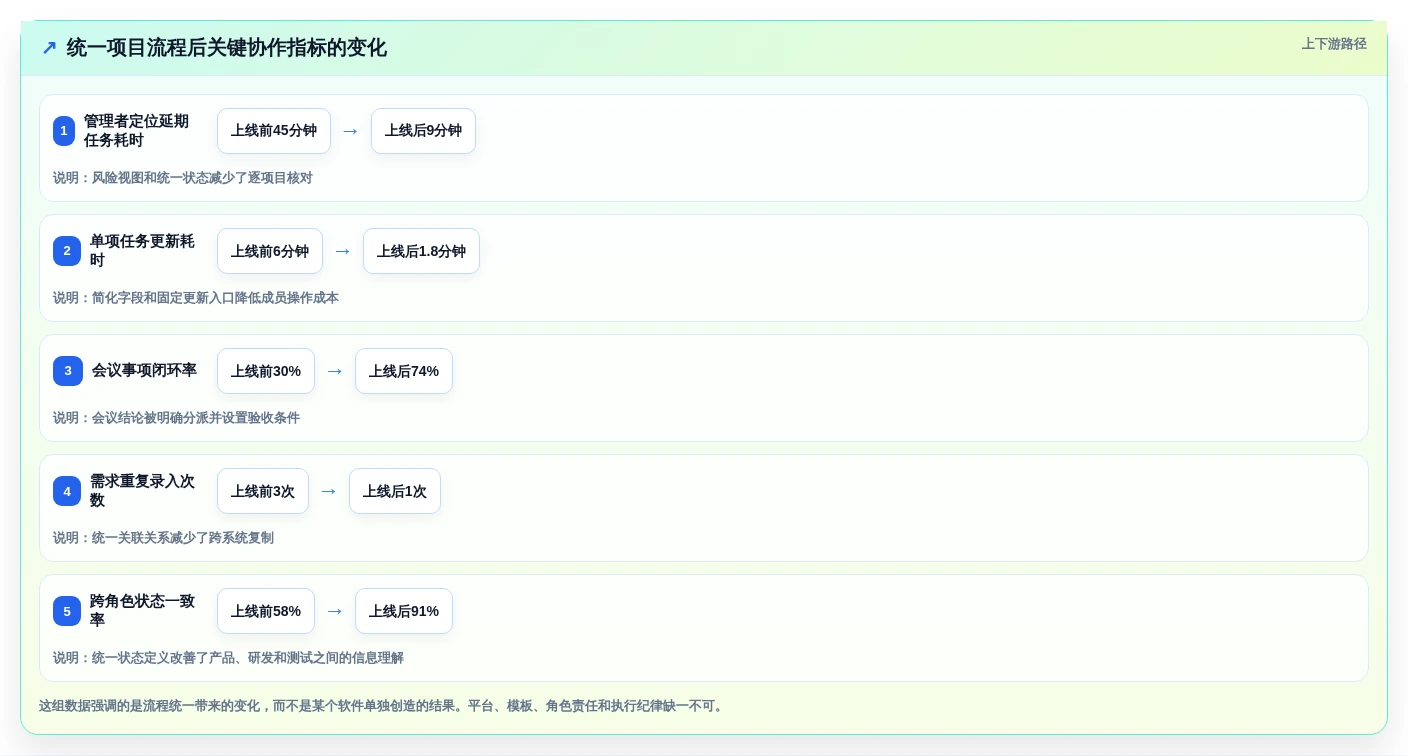Select the 上线后1.8分钟 chip
The height and width of the screenshot is (756, 1408).
(421, 251)
